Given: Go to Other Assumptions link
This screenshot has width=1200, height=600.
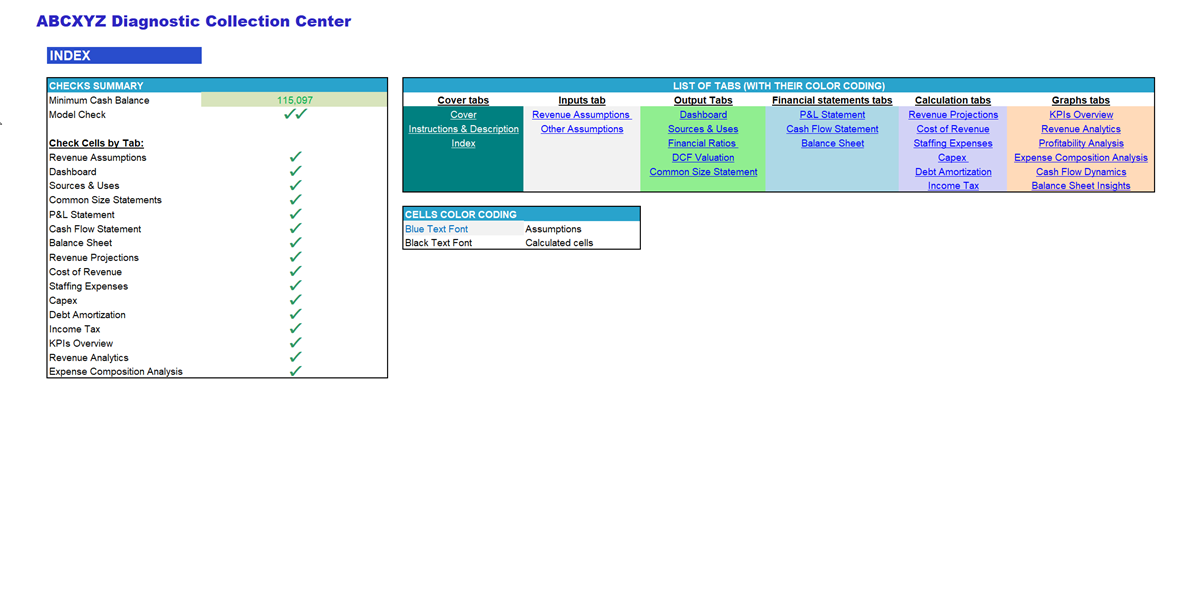Looking at the screenshot, I should pos(582,129).
